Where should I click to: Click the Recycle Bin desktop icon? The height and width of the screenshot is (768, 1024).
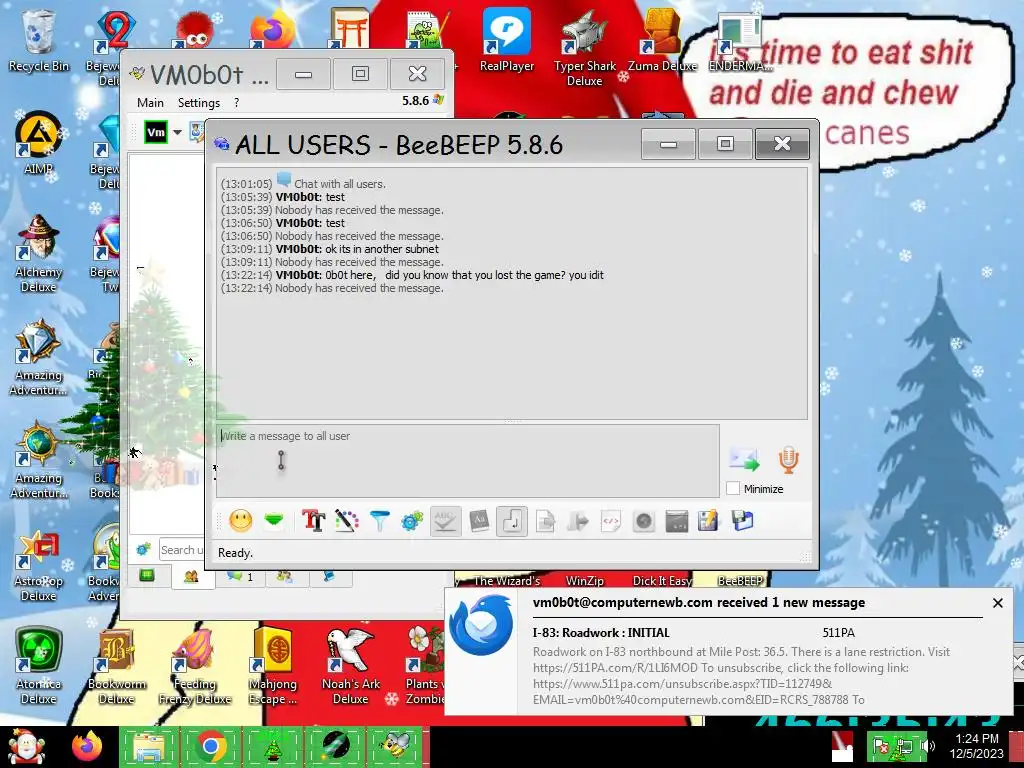(39, 41)
